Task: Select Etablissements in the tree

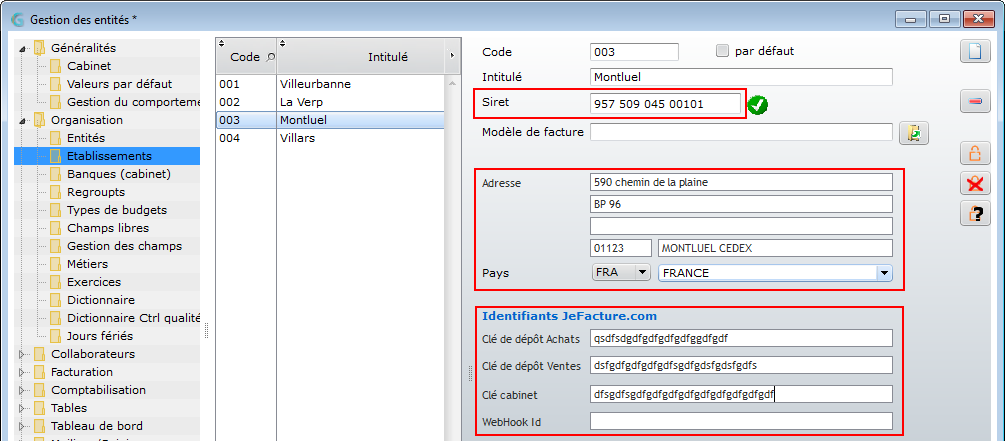Action: click(109, 156)
